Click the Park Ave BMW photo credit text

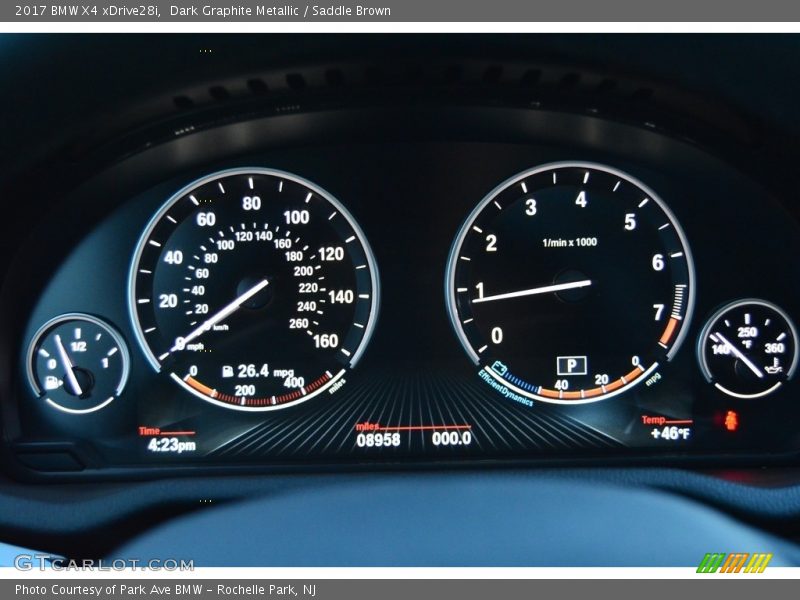pos(165,590)
